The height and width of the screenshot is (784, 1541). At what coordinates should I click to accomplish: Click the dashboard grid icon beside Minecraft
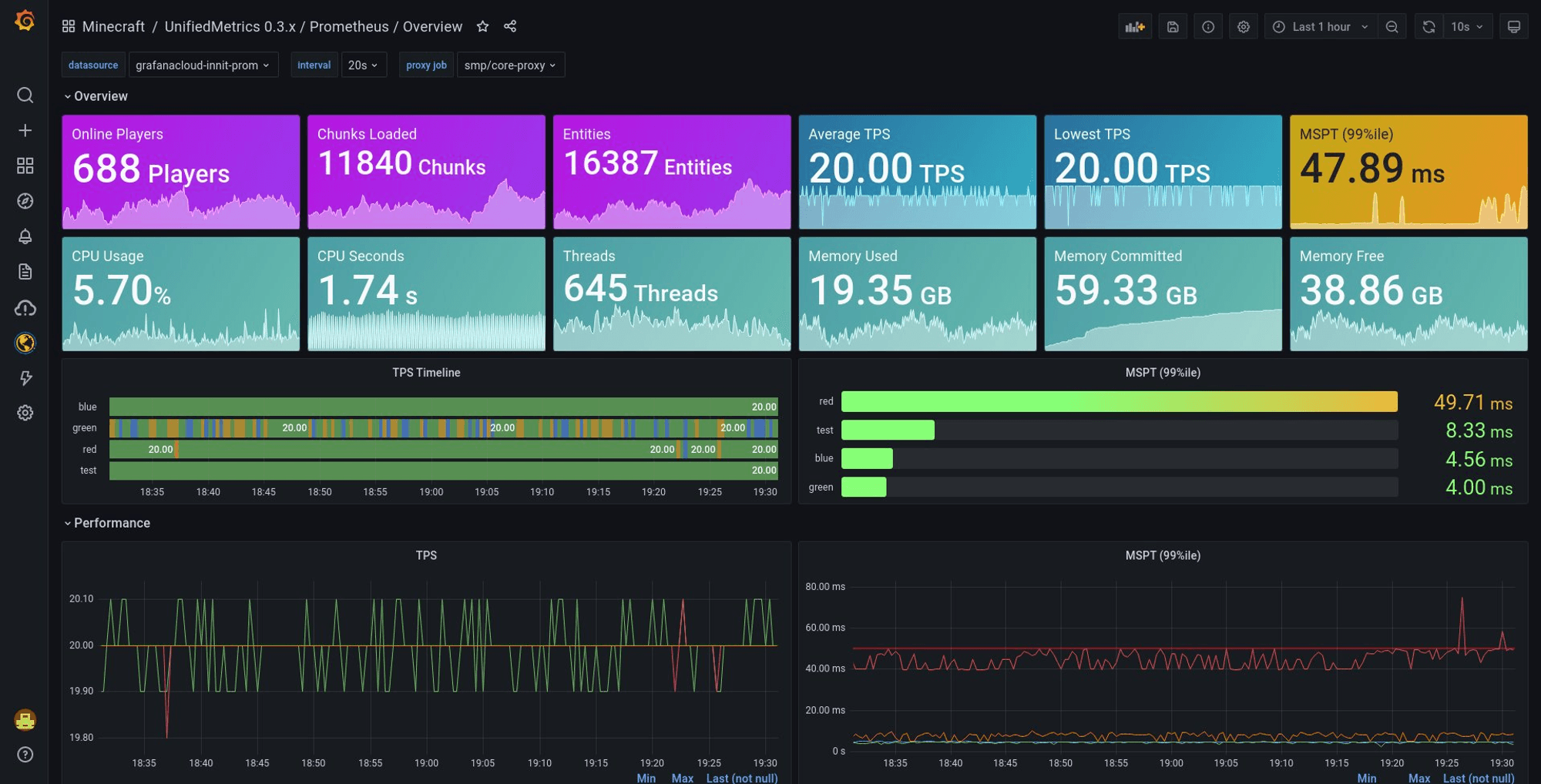pyautogui.click(x=69, y=26)
